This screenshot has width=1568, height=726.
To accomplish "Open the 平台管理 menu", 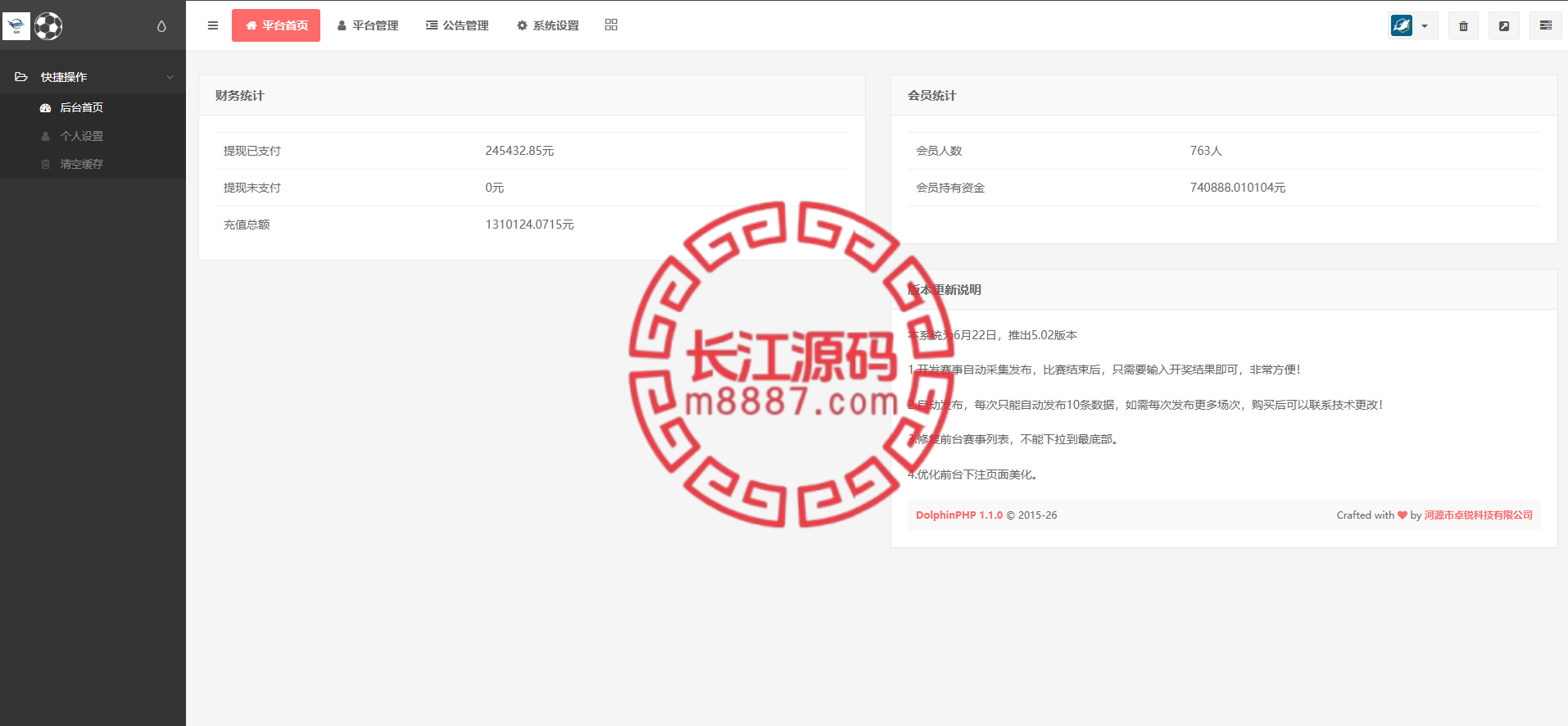I will 368,25.
